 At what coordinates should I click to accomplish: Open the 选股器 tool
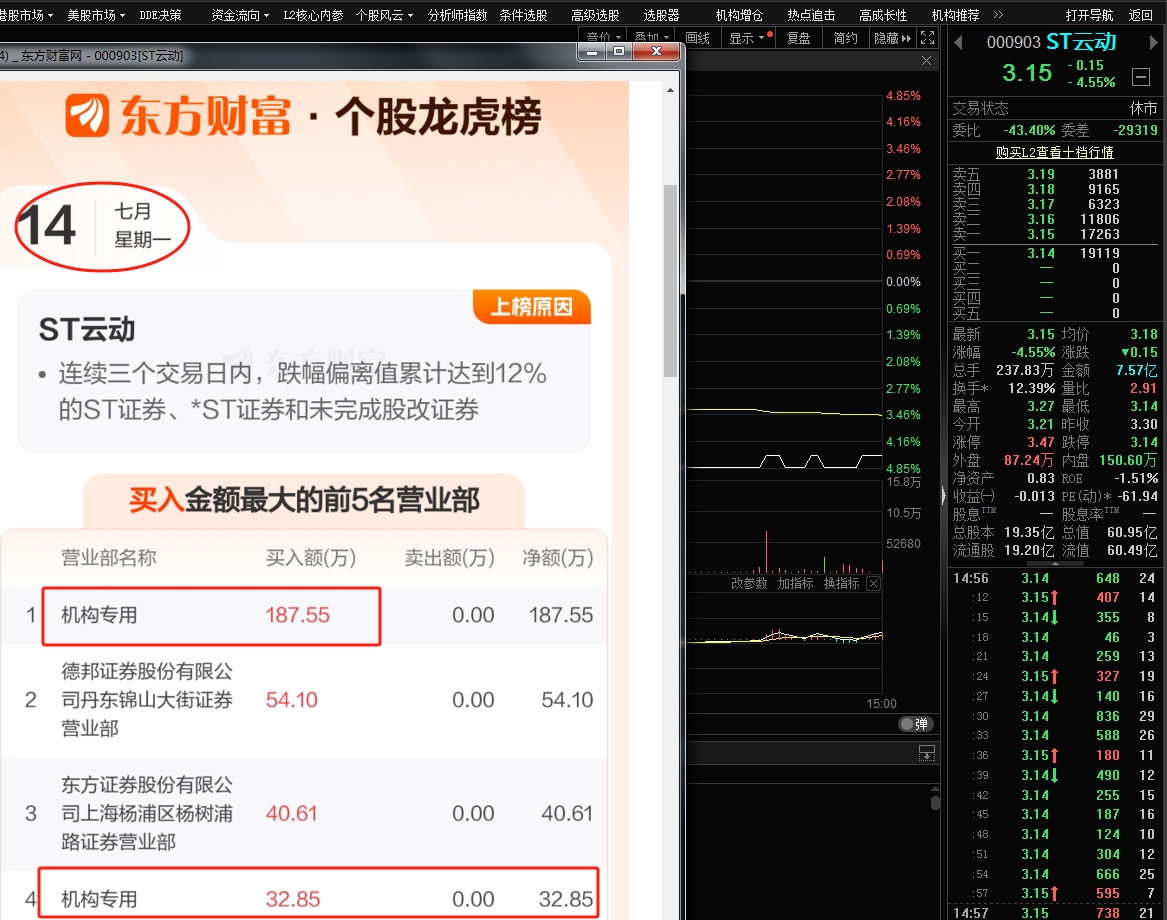[x=661, y=15]
